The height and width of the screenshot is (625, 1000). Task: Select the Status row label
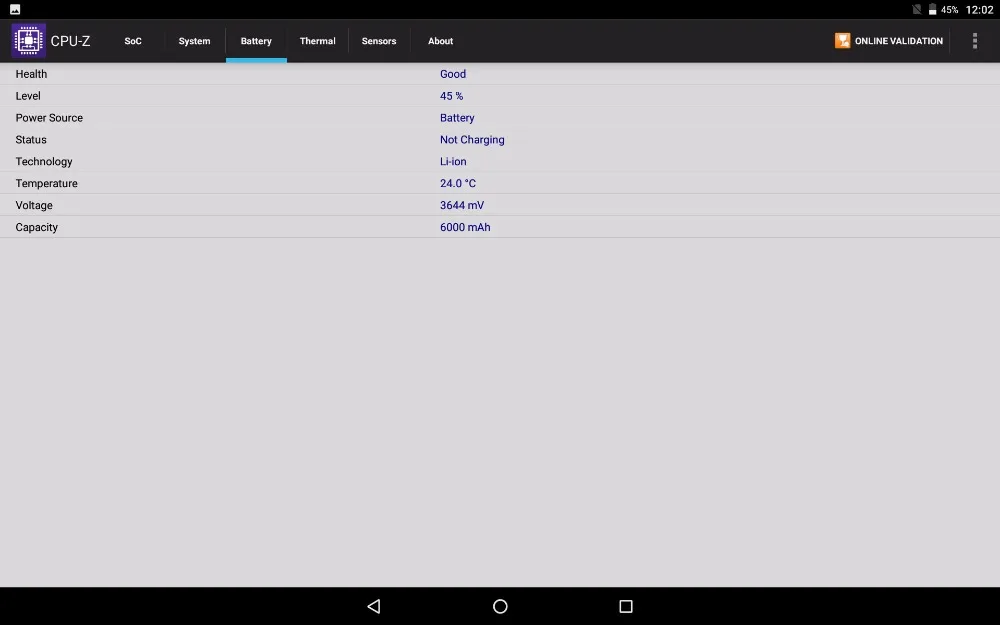pyautogui.click(x=31, y=140)
